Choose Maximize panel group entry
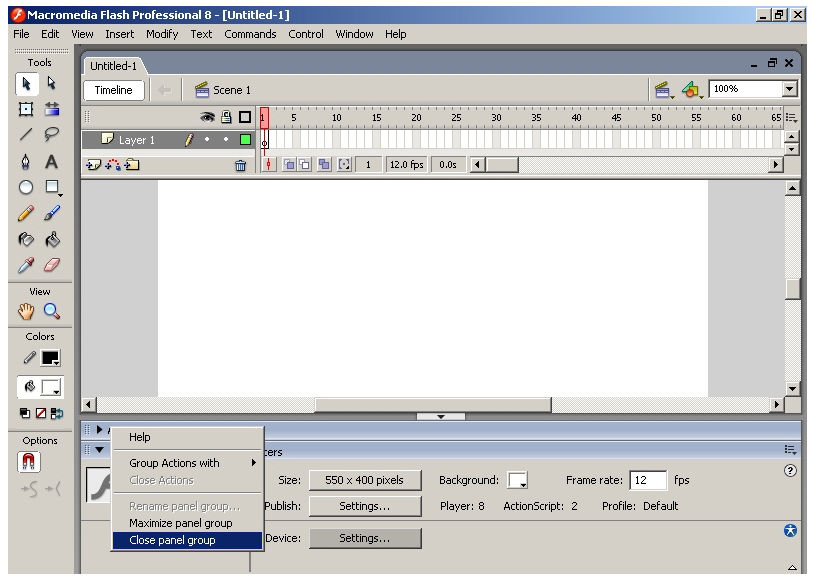The image size is (819, 579). (x=188, y=523)
